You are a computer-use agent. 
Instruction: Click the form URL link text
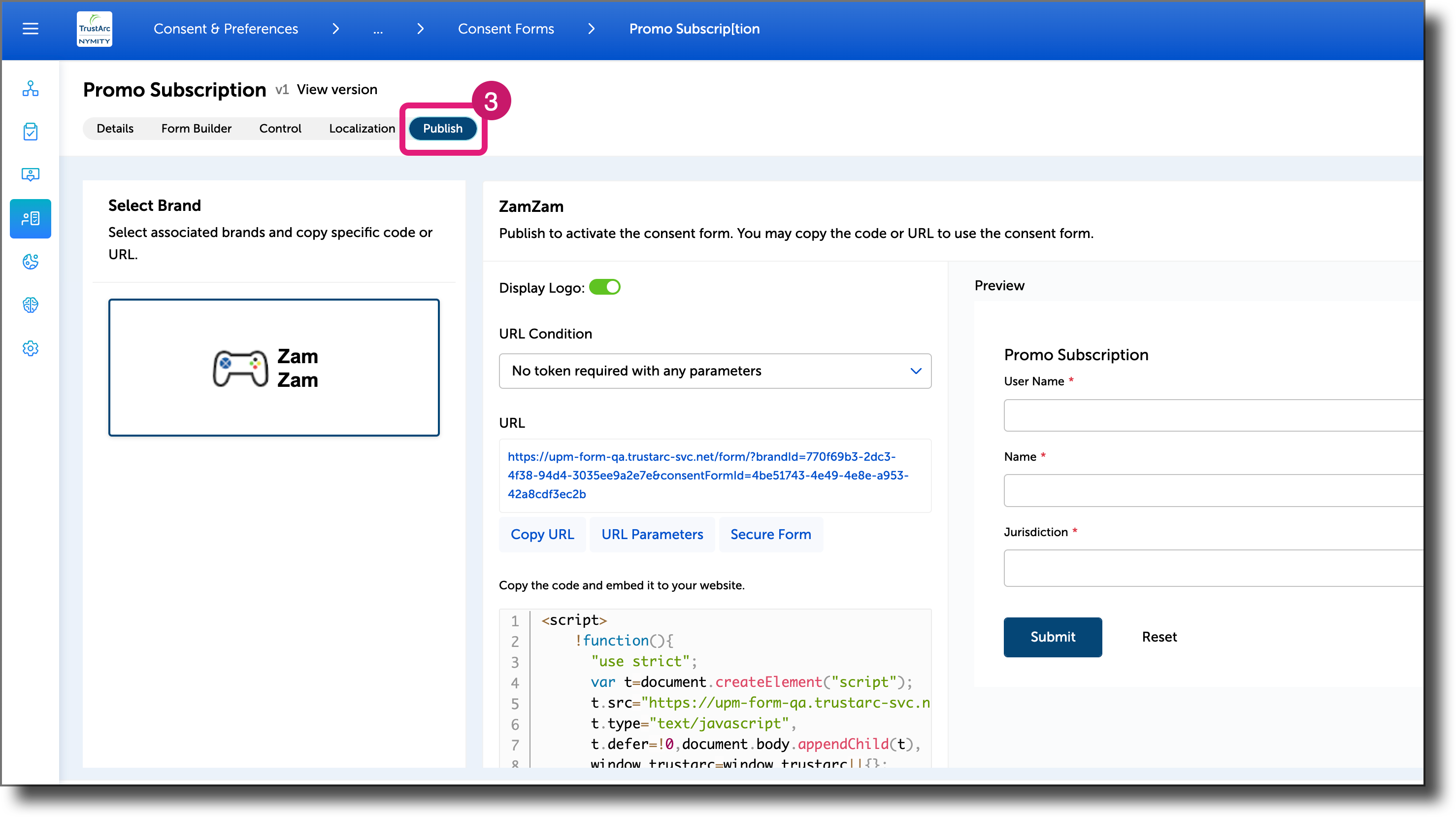coord(708,475)
